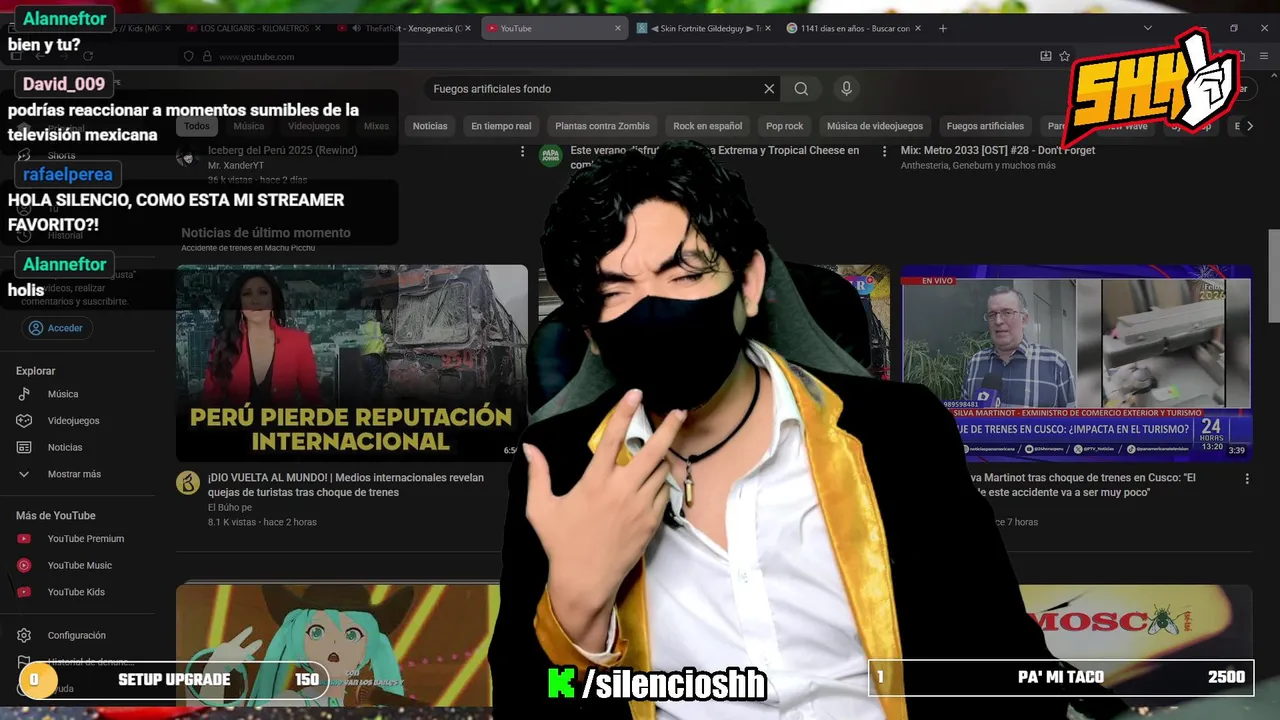Click the reader view icon in the address bar

pyautogui.click(x=1045, y=56)
